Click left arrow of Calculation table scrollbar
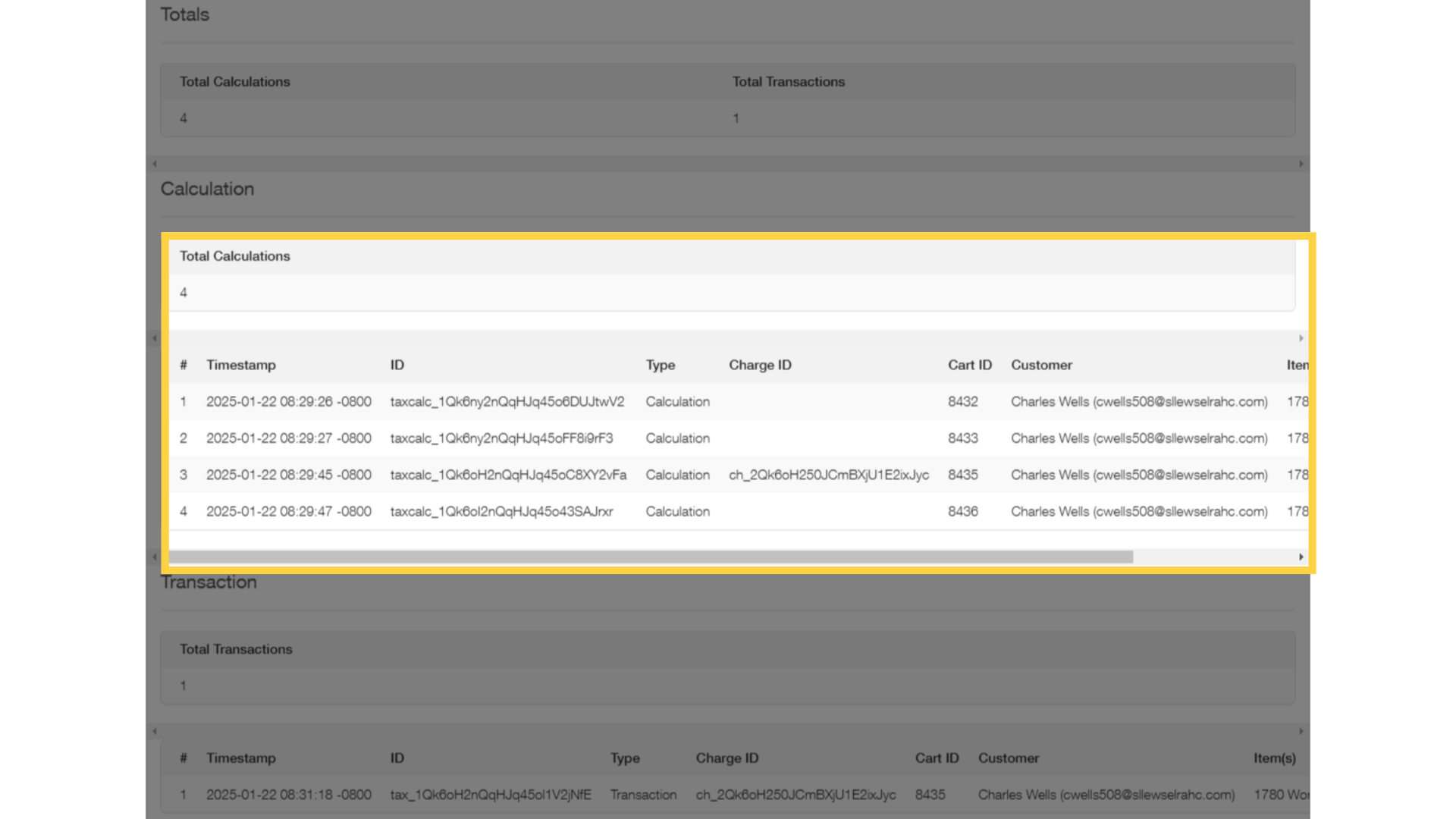This screenshot has width=1456, height=819. pos(155,557)
